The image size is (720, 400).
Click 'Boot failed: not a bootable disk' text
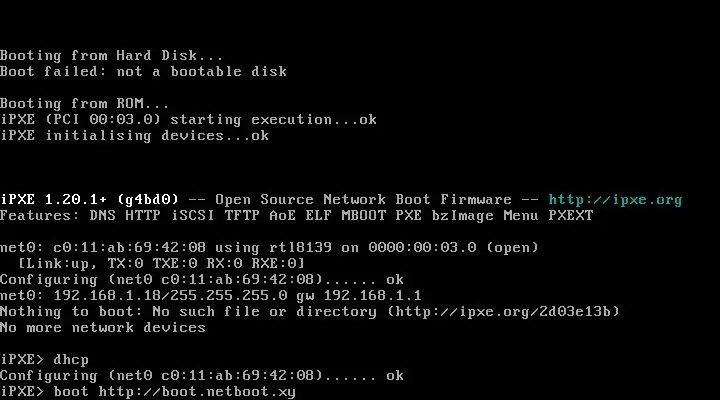(143, 72)
